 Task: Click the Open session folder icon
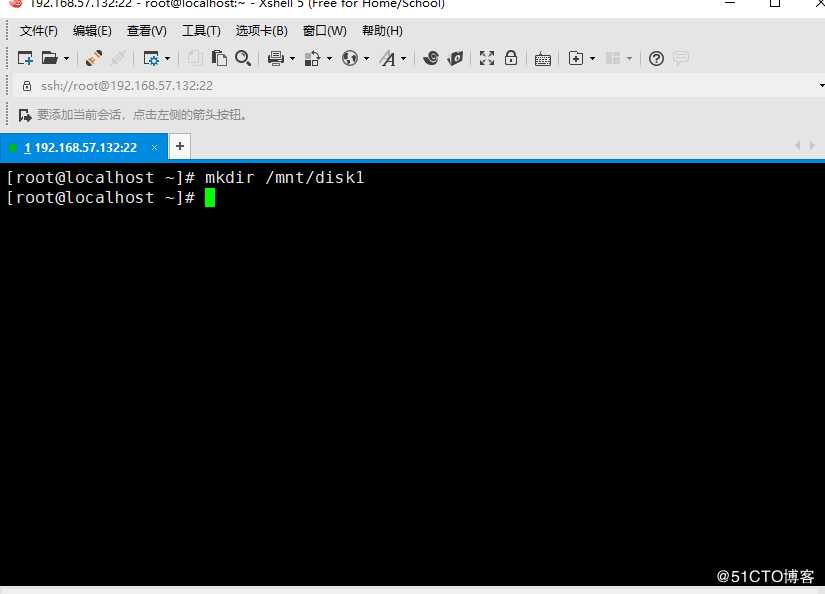(49, 58)
